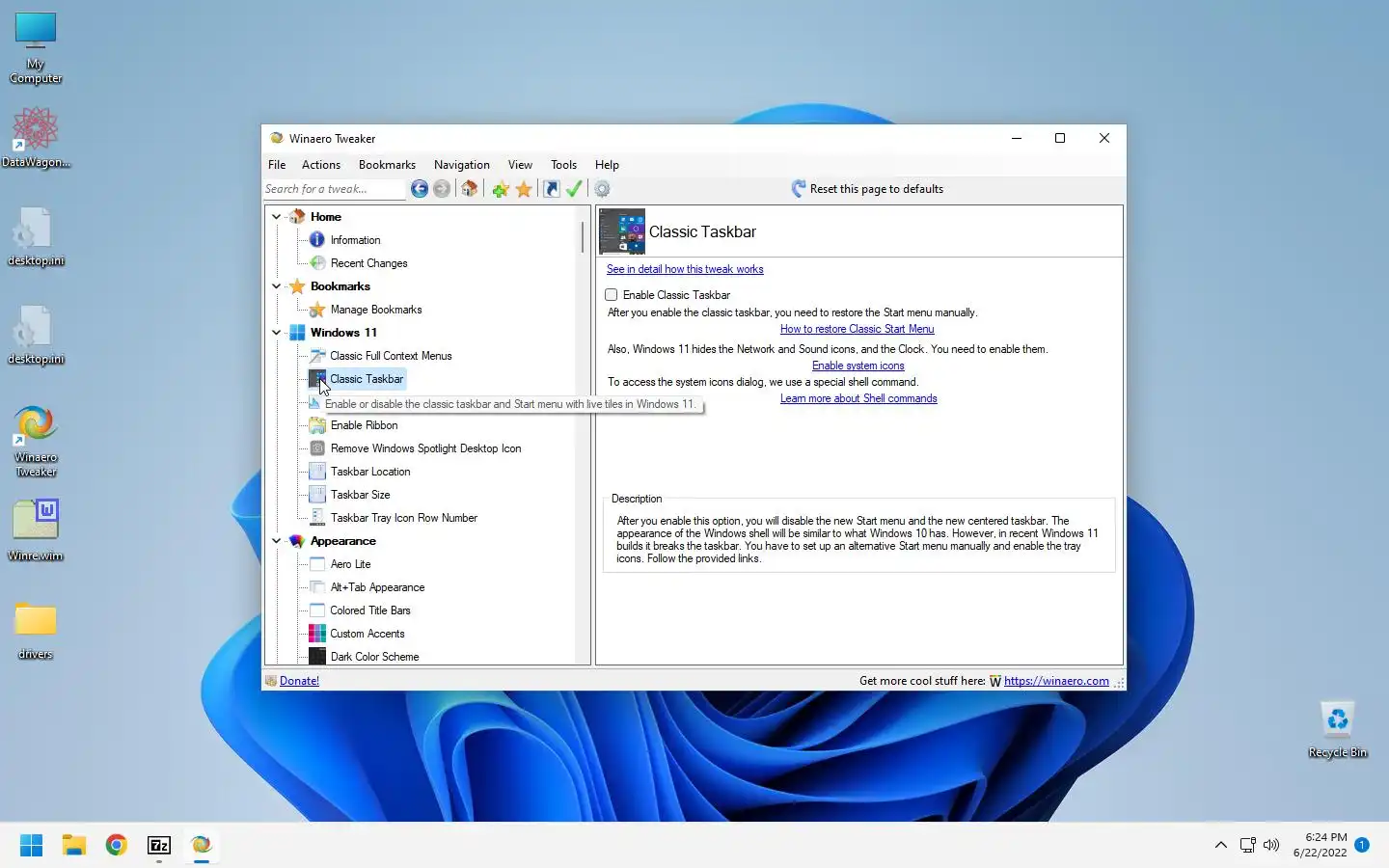Screen dimensions: 1389x868
Task: Click See in detail how this tweak works
Action: tap(685, 269)
